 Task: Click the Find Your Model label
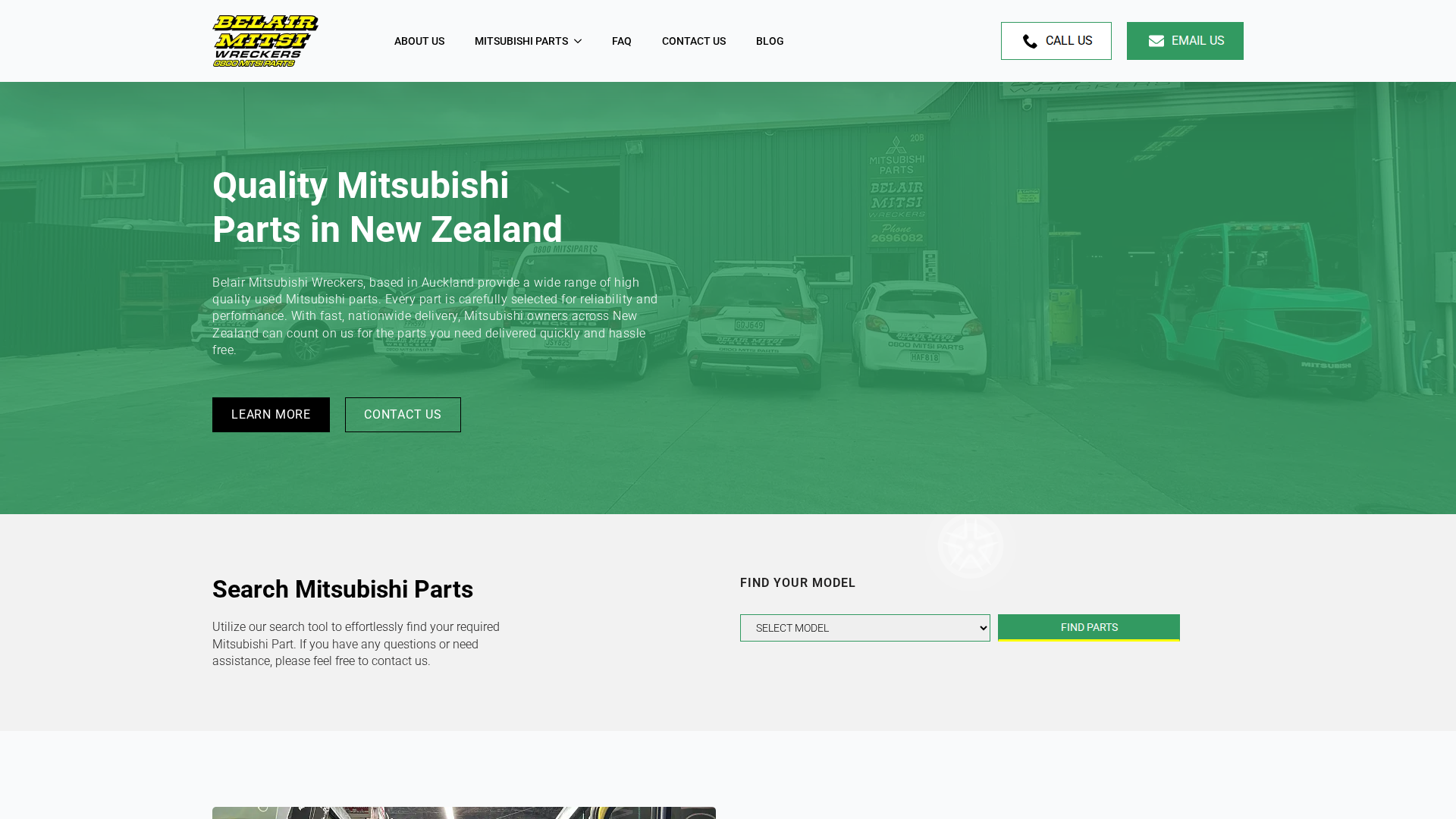pos(798,582)
